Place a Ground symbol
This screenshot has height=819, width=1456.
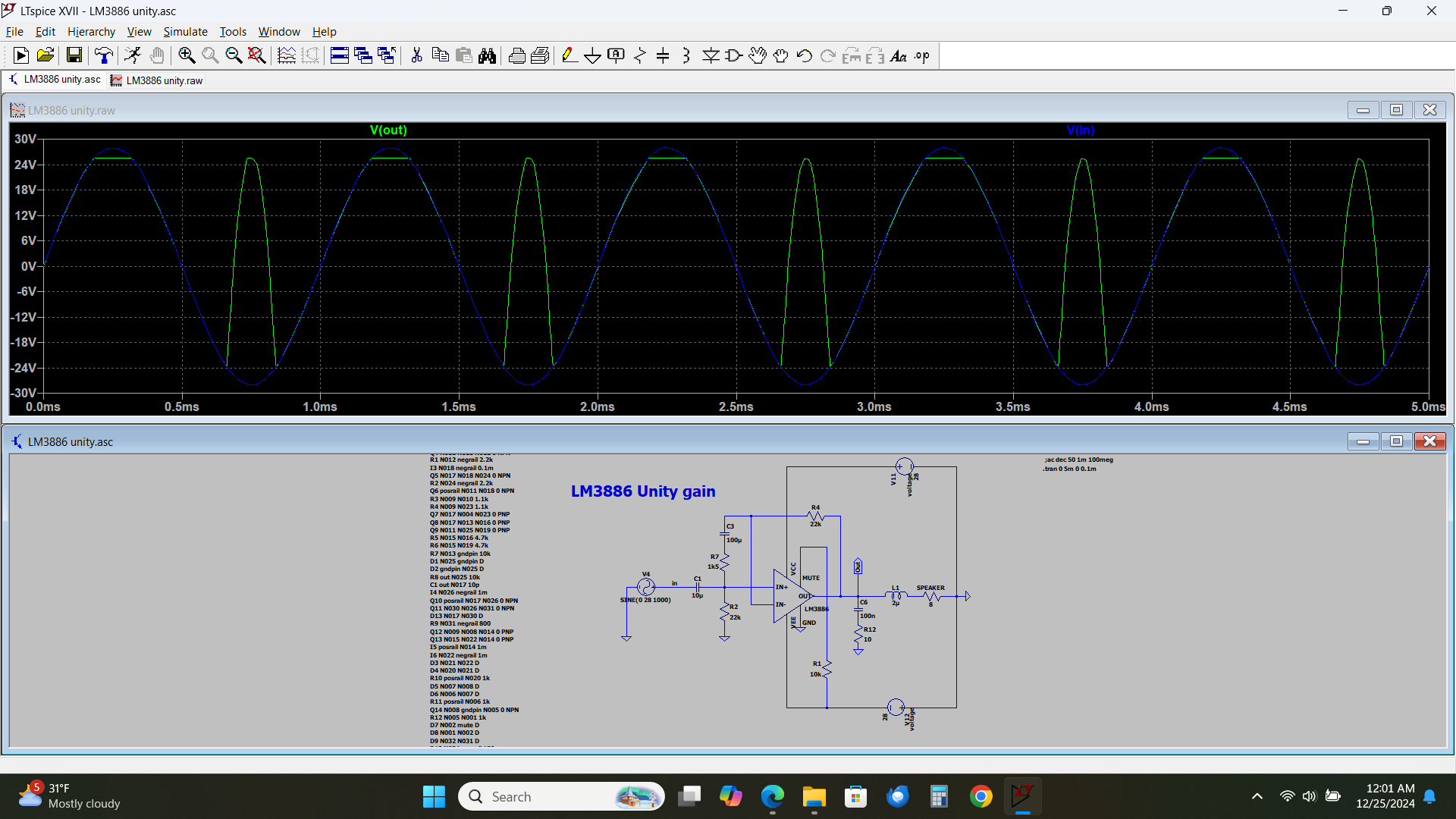click(592, 55)
